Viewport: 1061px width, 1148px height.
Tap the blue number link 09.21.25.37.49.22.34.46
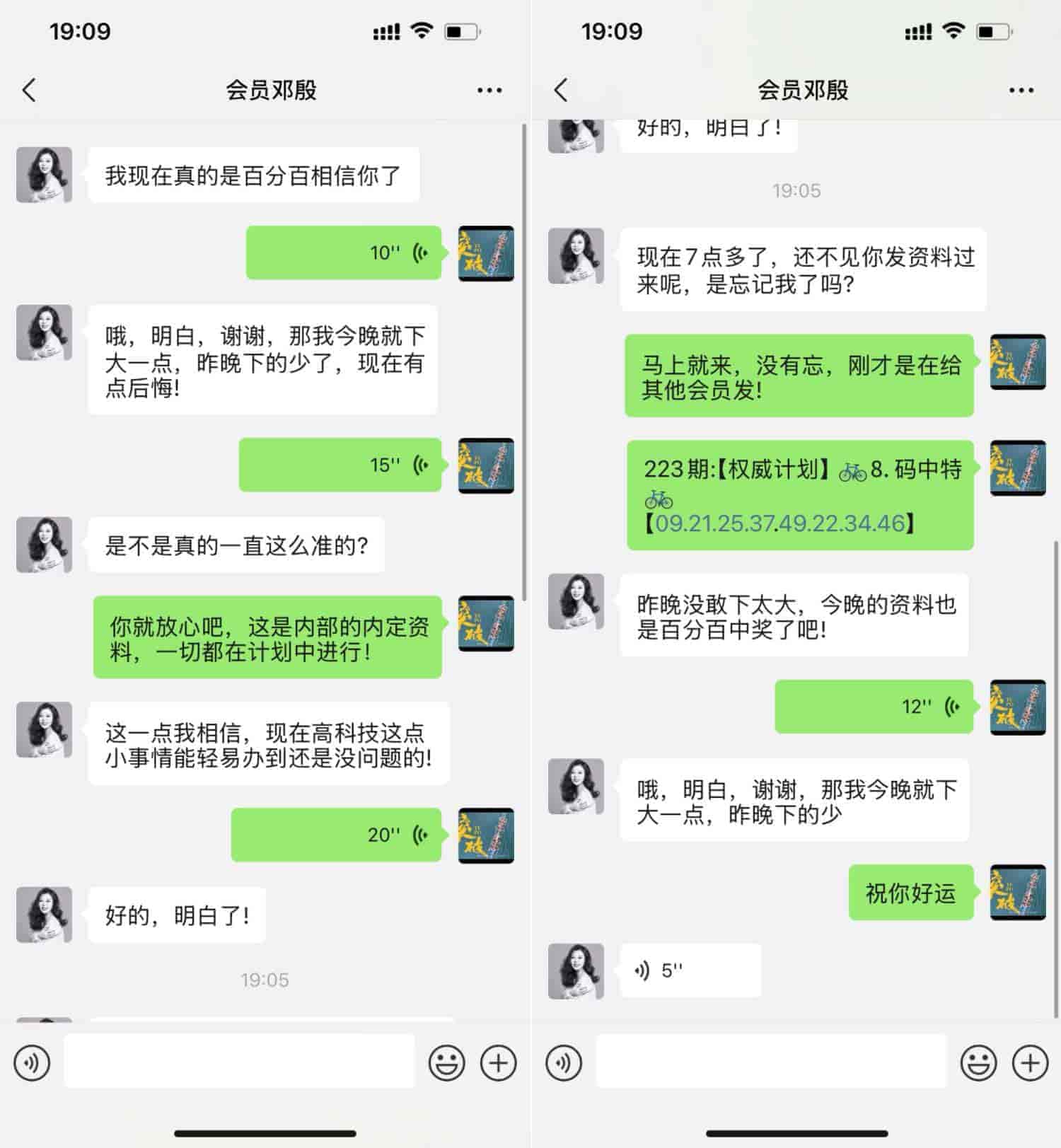coord(780,523)
